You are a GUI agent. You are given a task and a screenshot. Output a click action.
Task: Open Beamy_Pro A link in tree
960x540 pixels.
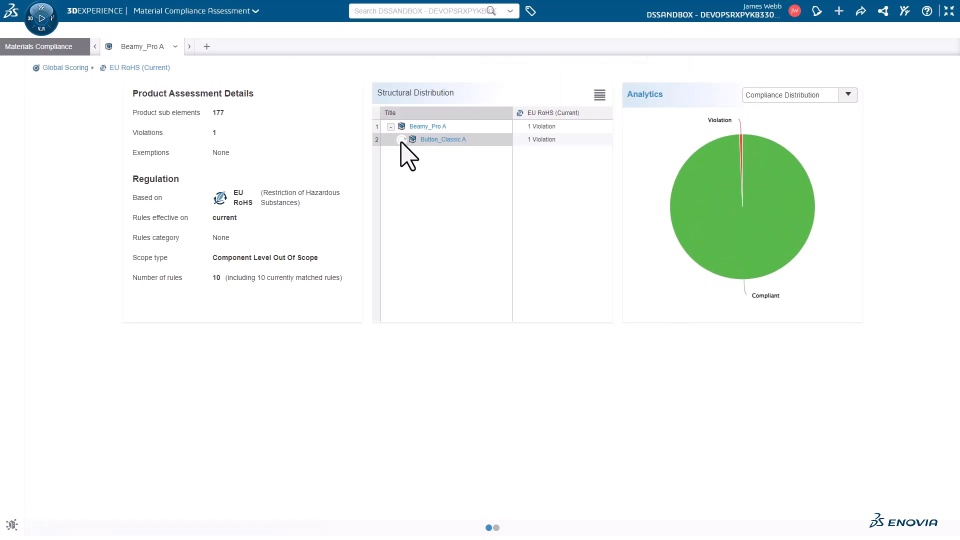point(427,127)
